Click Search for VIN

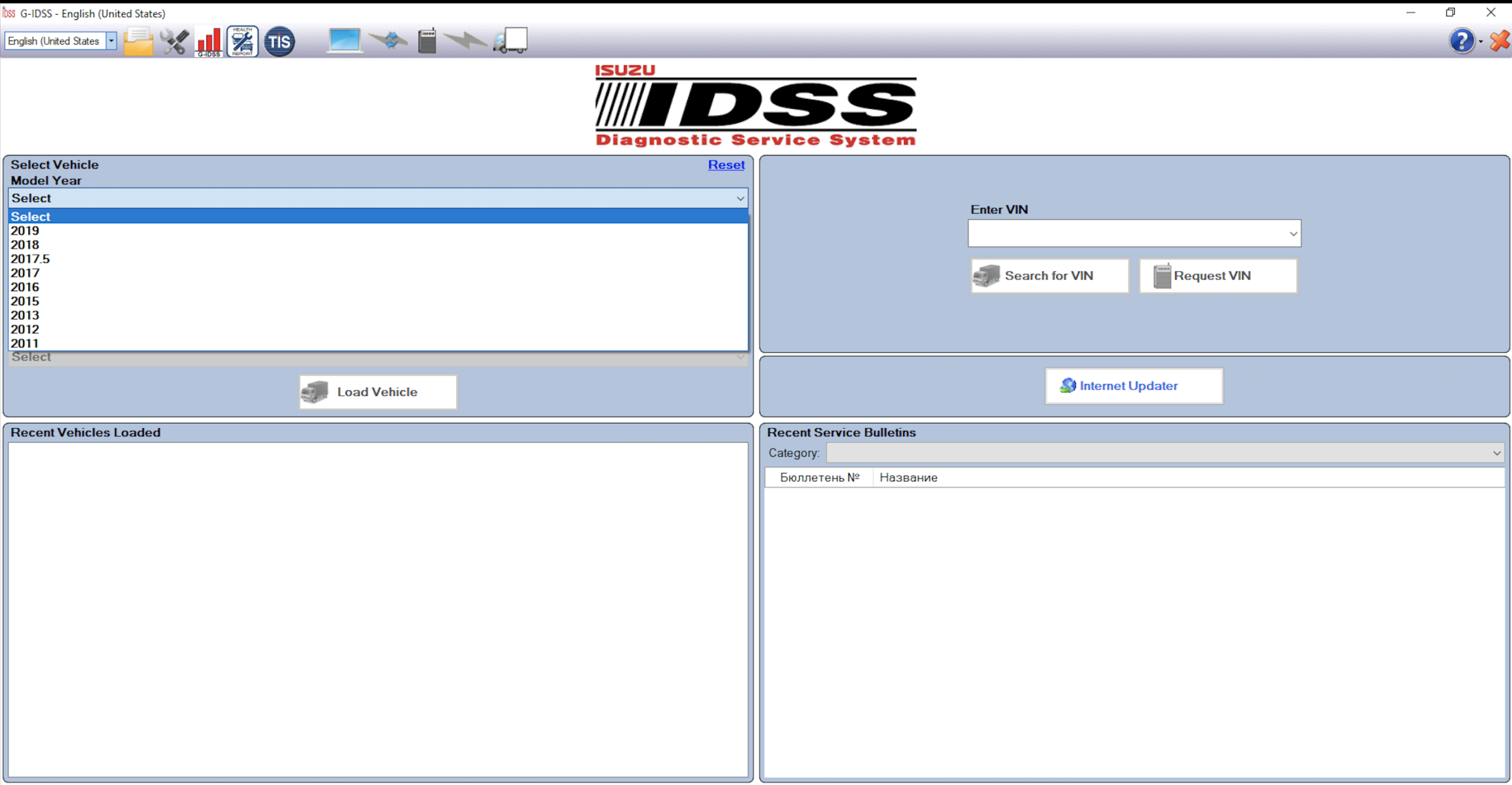coord(1049,275)
